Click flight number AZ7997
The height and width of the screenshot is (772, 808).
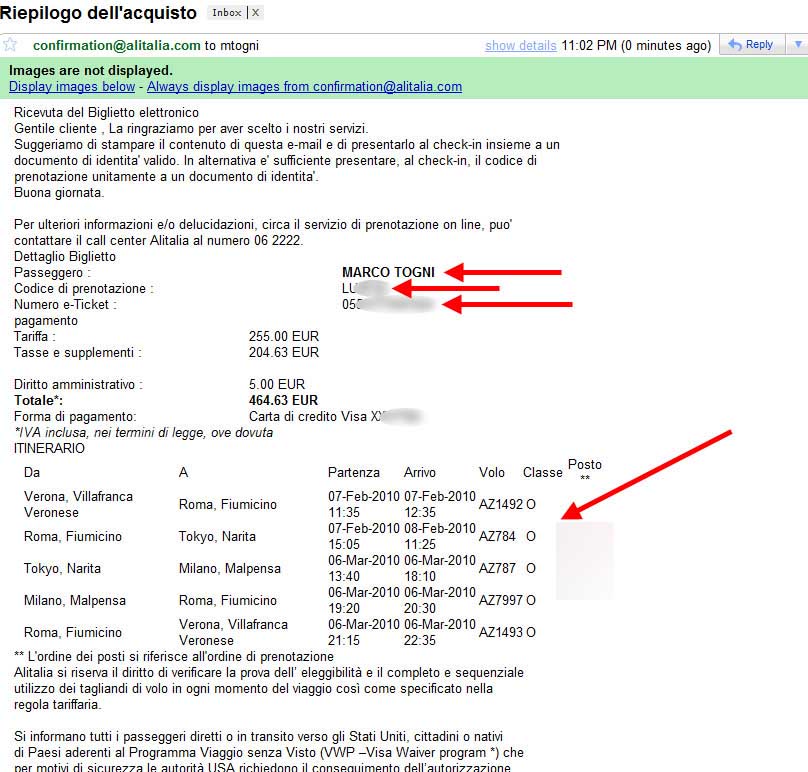(500, 600)
